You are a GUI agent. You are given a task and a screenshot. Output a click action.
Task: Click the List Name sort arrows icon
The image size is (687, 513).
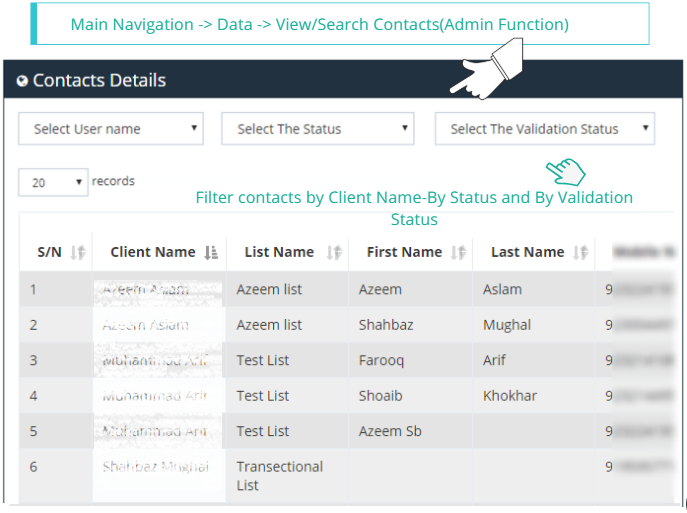pyautogui.click(x=335, y=253)
